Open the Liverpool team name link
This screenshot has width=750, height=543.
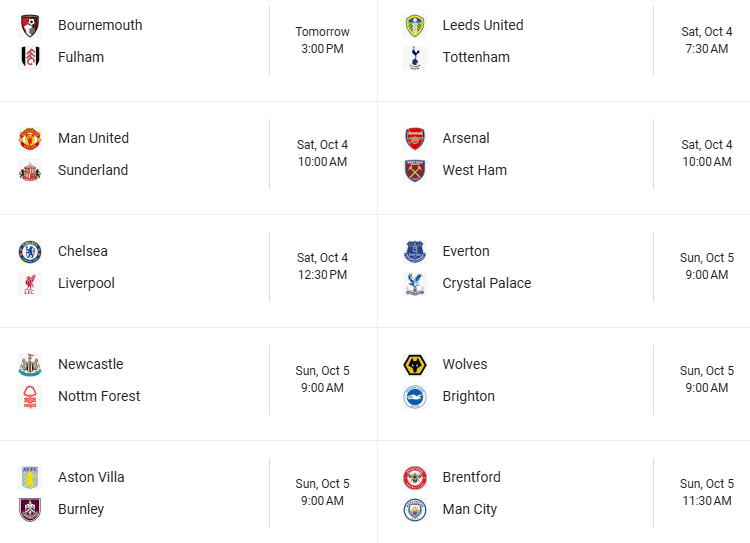86,284
